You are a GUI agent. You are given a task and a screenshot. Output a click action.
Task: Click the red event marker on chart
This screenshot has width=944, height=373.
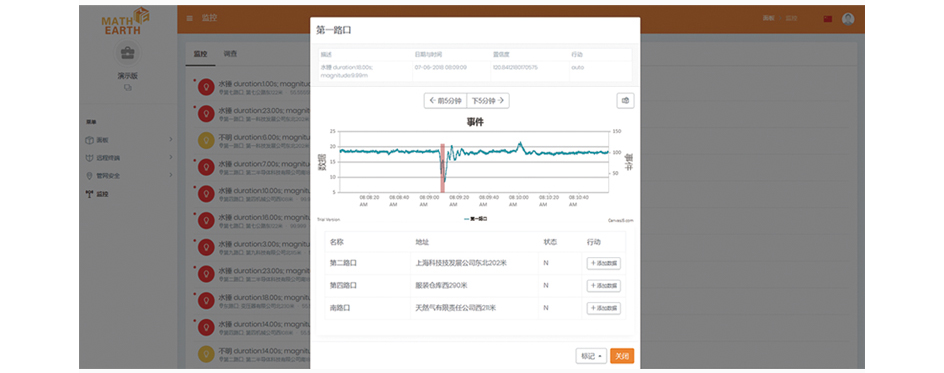442,168
